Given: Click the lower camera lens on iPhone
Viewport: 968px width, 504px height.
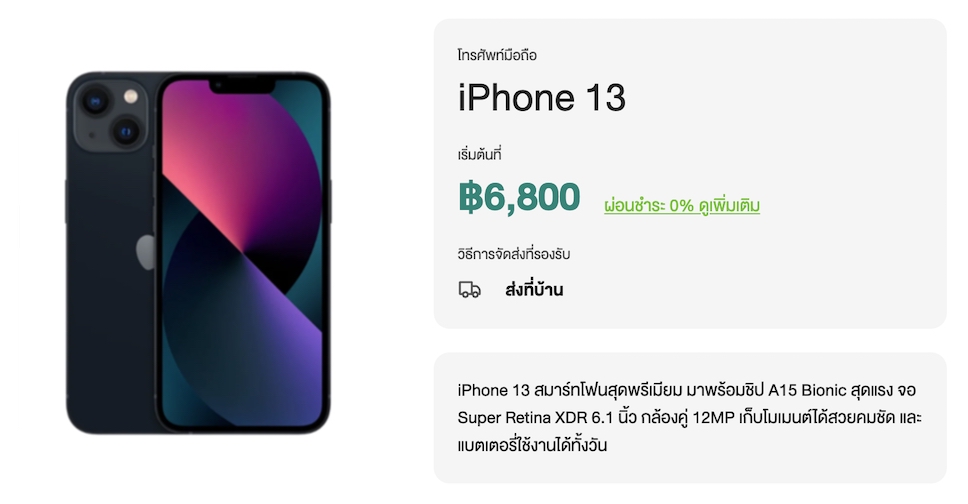Looking at the screenshot, I should 125,132.
